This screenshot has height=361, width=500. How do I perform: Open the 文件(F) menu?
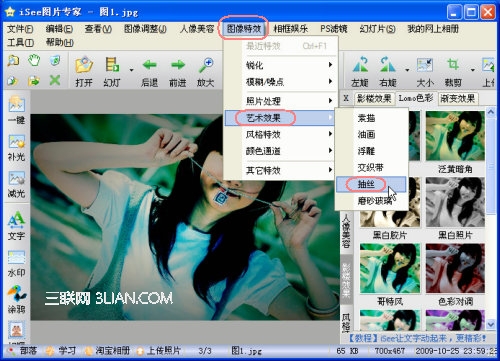pyautogui.click(x=20, y=29)
